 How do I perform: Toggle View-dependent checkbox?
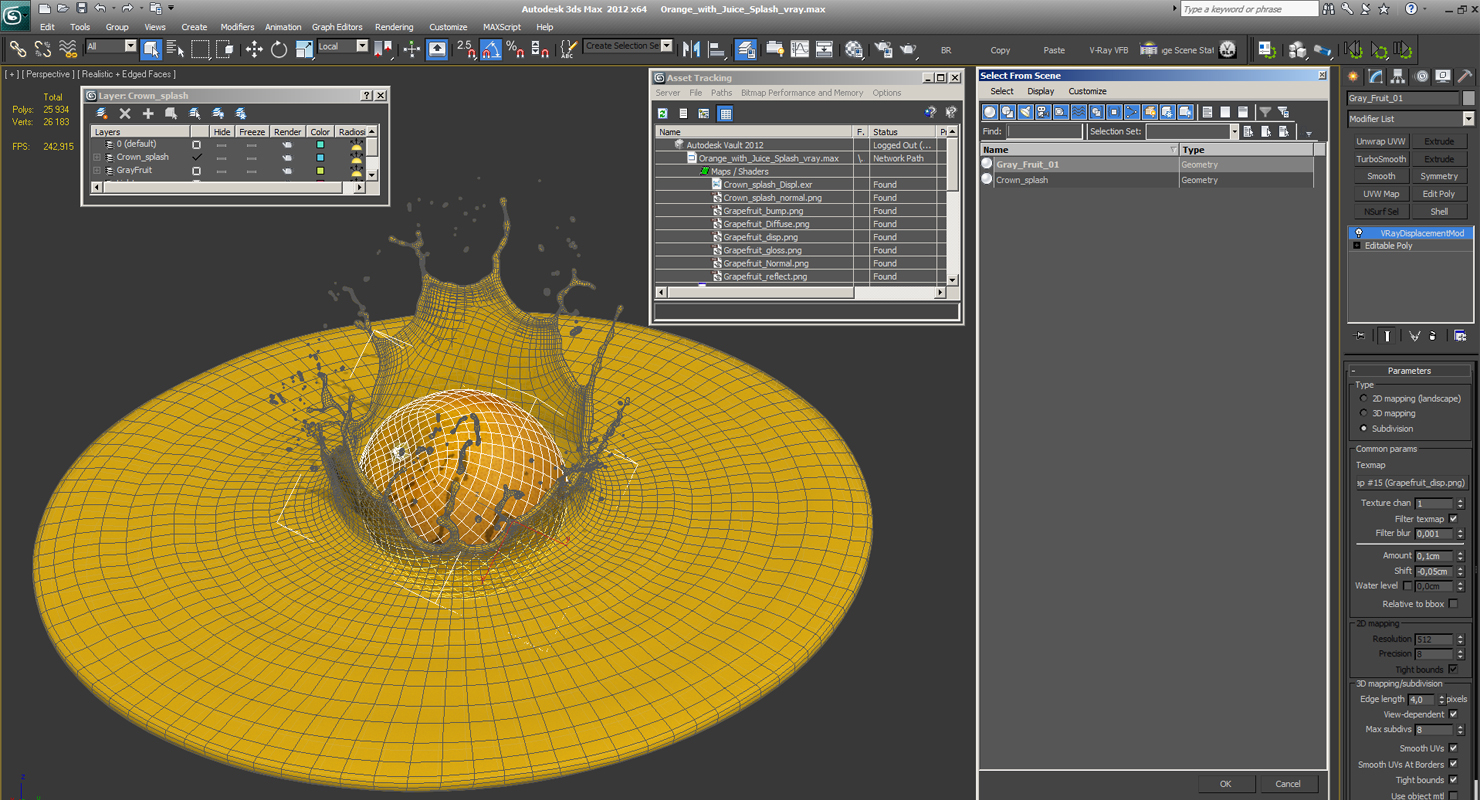(1454, 714)
